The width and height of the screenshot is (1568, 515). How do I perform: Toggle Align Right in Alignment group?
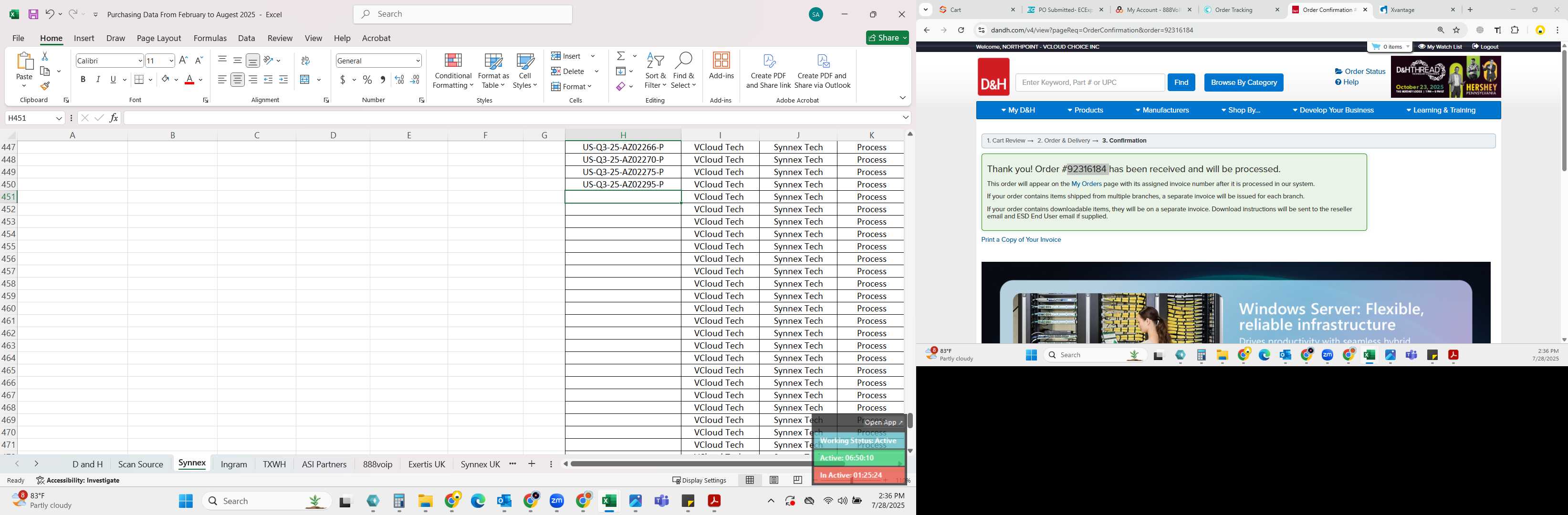coord(252,80)
